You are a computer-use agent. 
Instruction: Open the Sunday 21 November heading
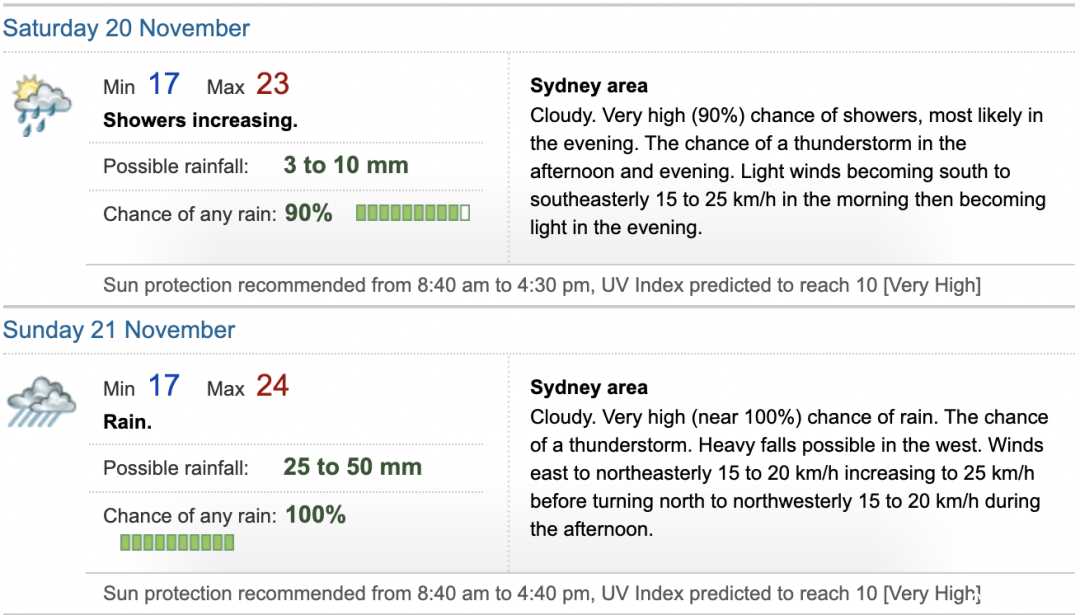[119, 330]
